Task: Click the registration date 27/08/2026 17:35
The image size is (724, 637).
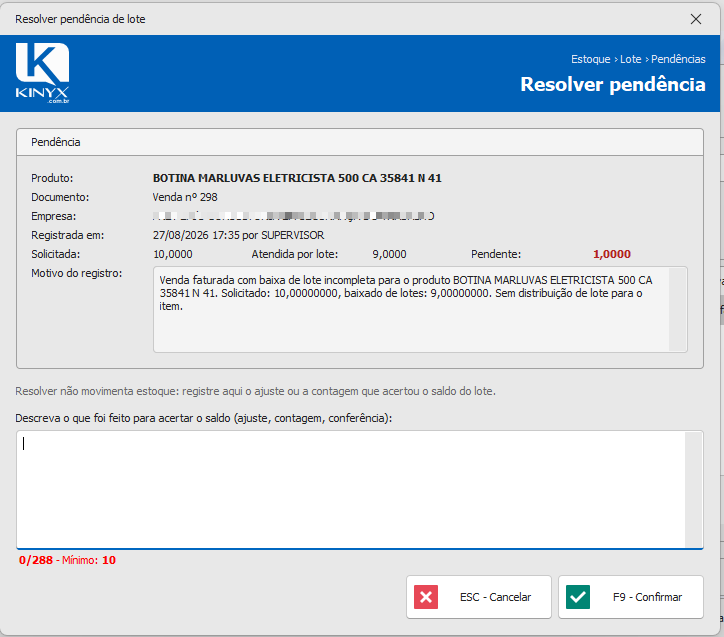Action: tap(196, 235)
